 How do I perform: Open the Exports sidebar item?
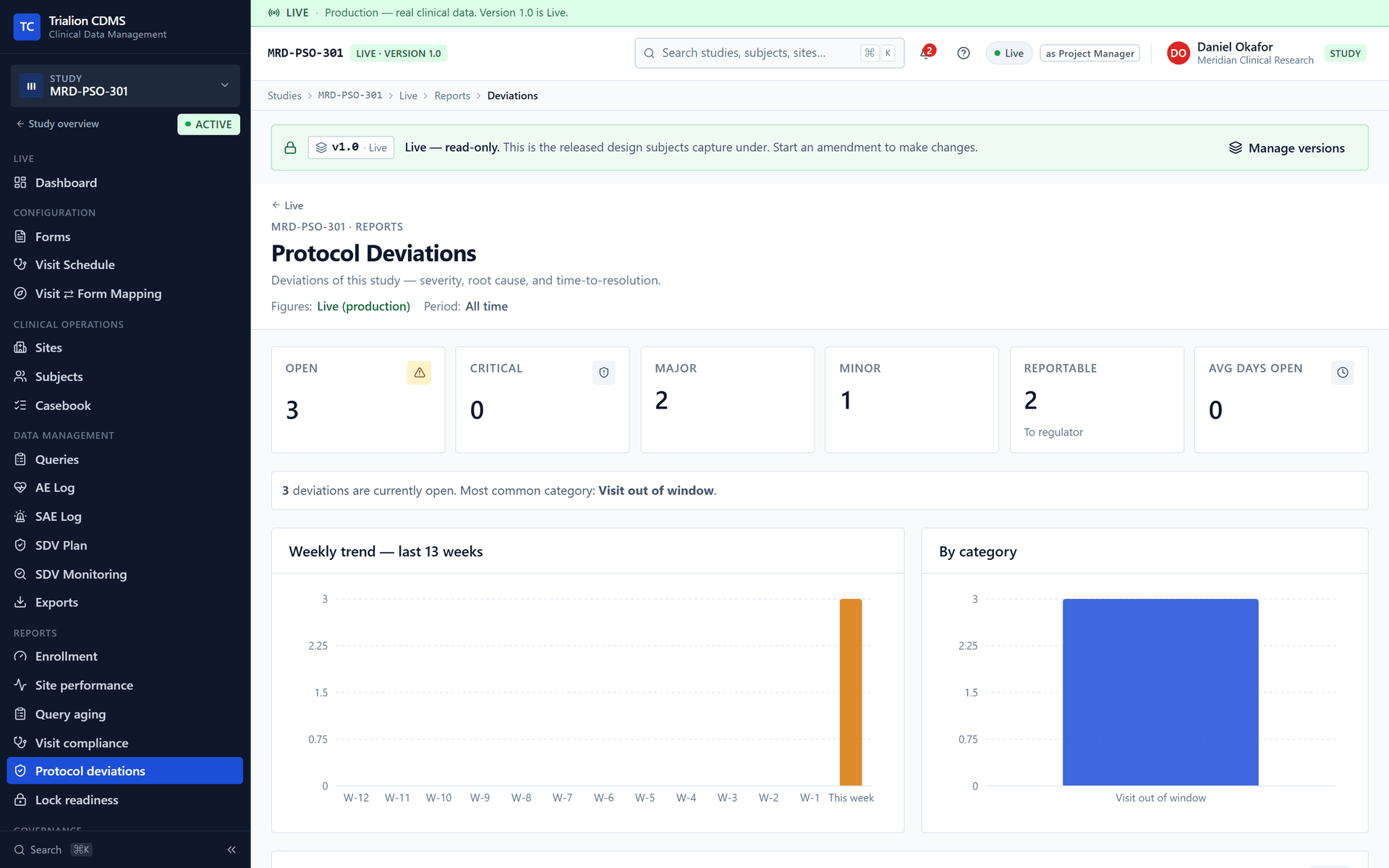tap(124, 603)
